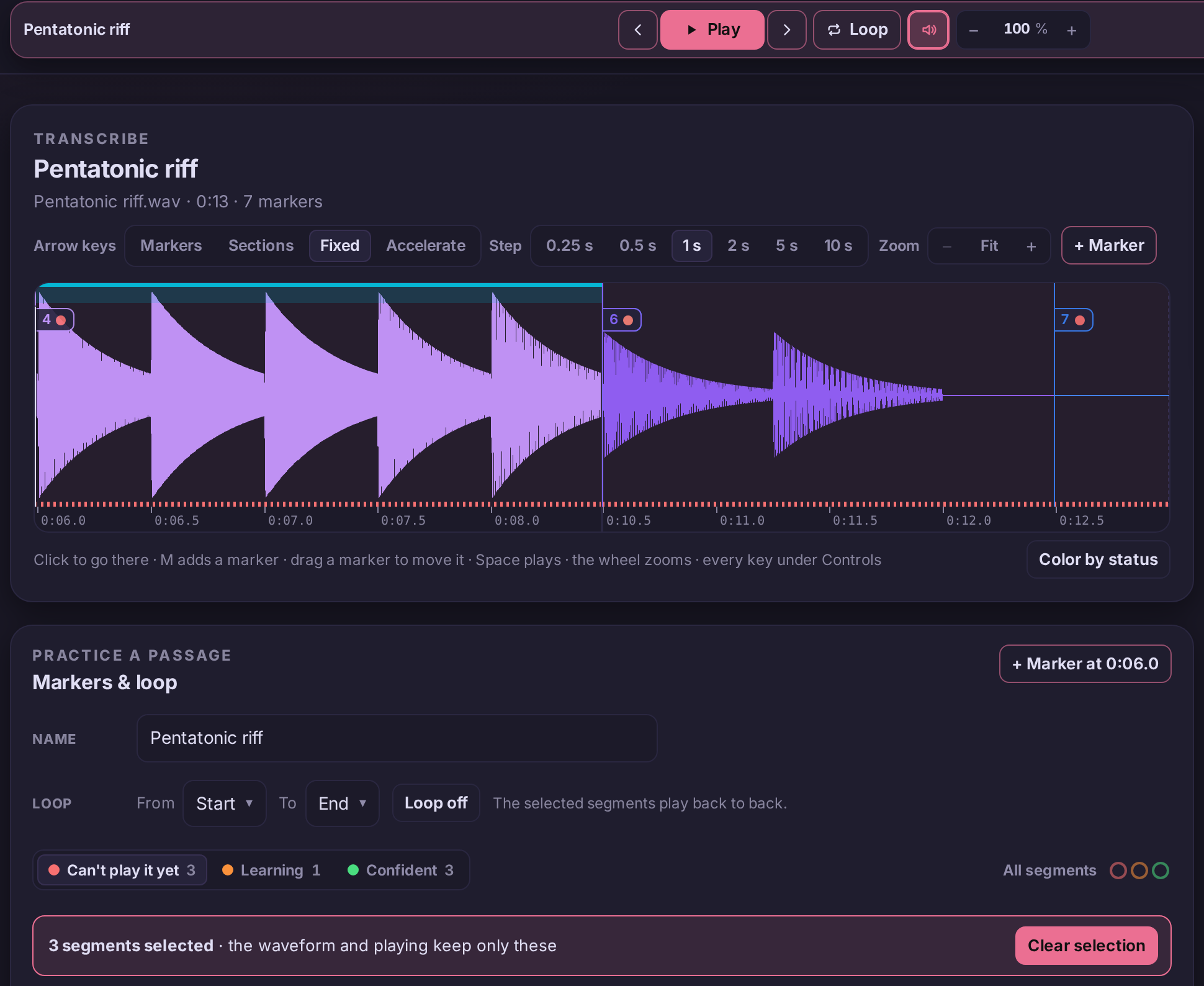Select marker 6 on the waveform
The image size is (1204, 986).
tap(621, 320)
